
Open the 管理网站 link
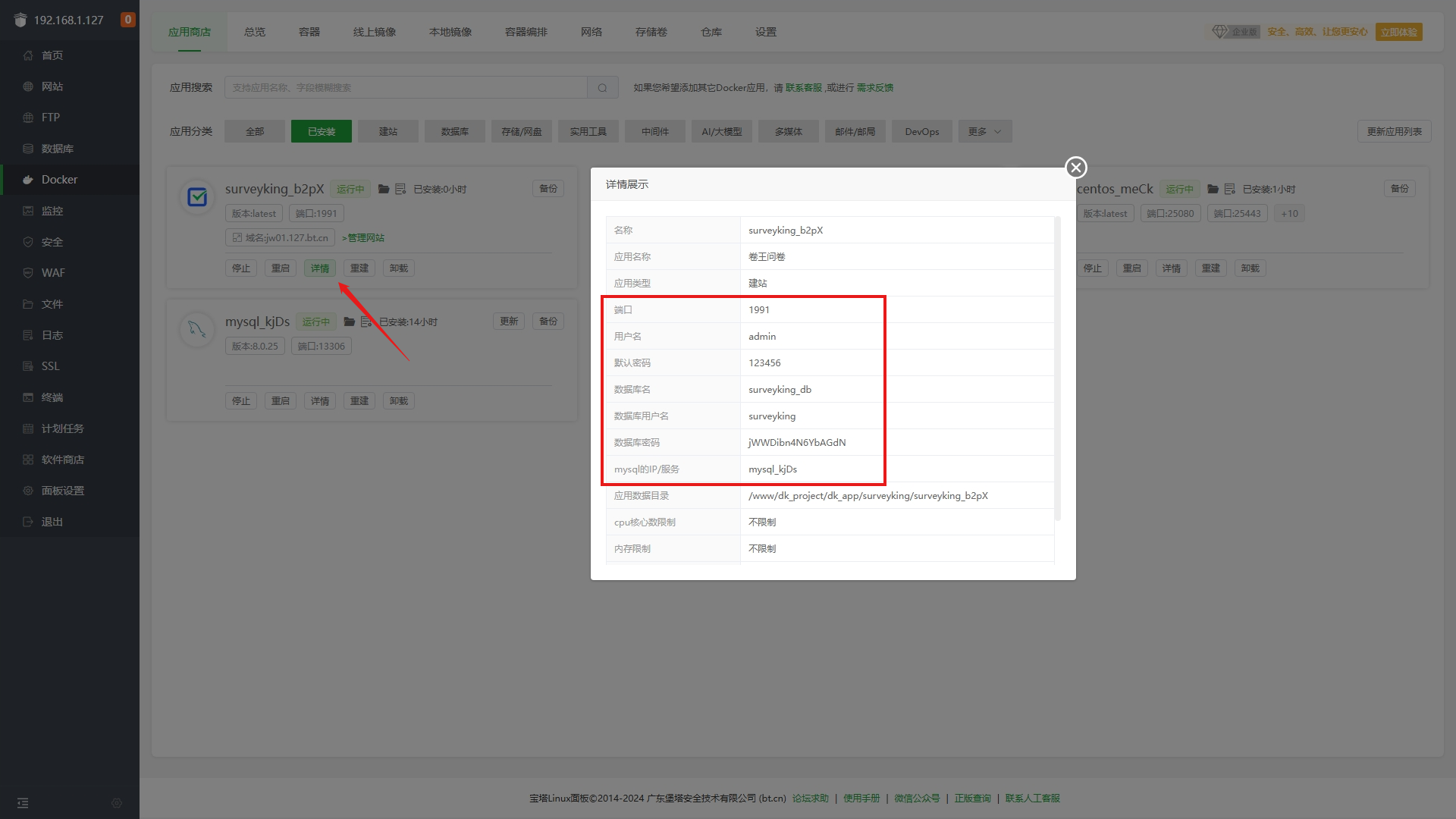pyautogui.click(x=363, y=238)
